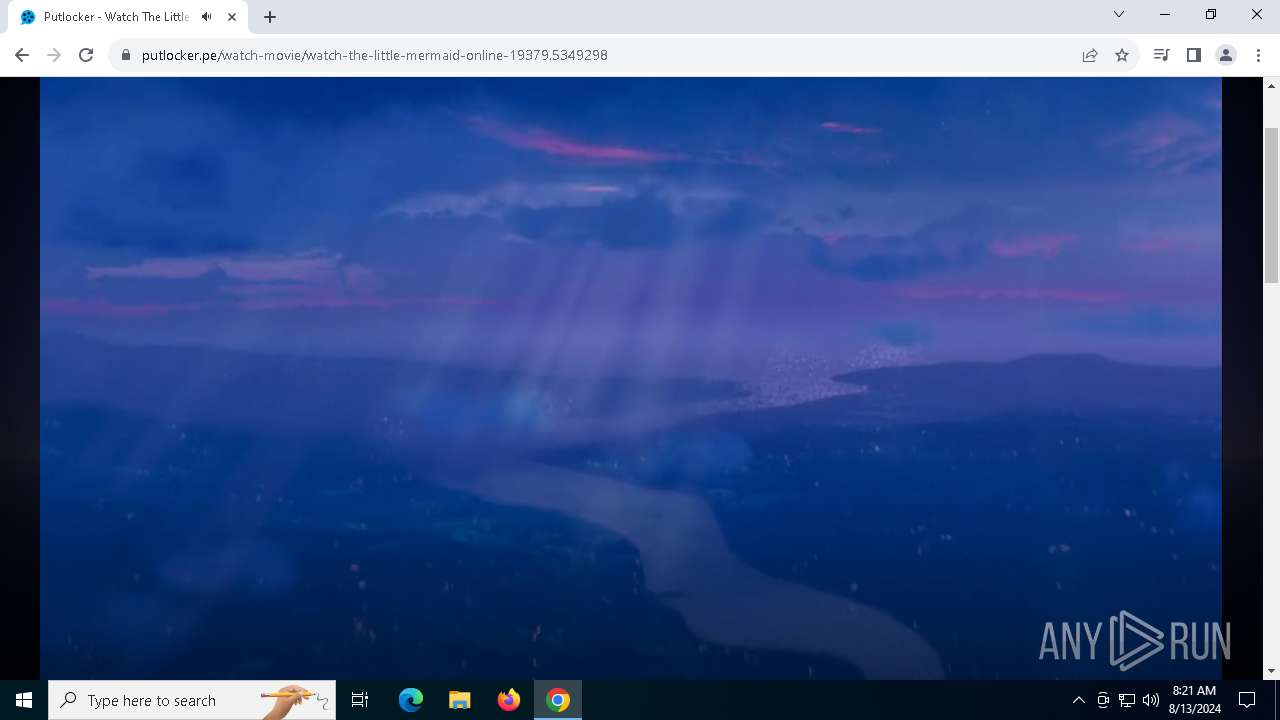Open clock showing 8:21 AM
This screenshot has width=1280, height=720.
1194,700
